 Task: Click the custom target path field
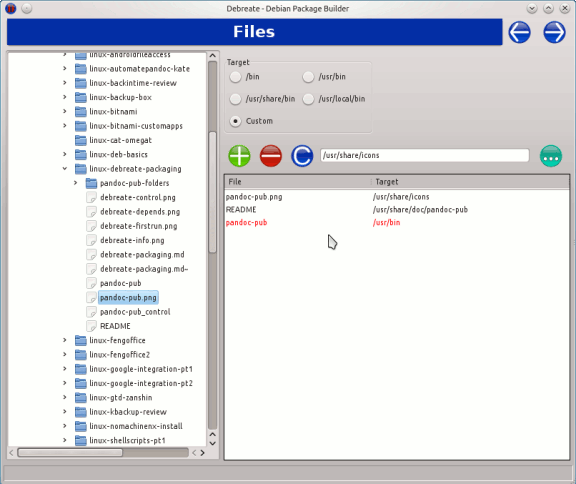pyautogui.click(x=424, y=155)
